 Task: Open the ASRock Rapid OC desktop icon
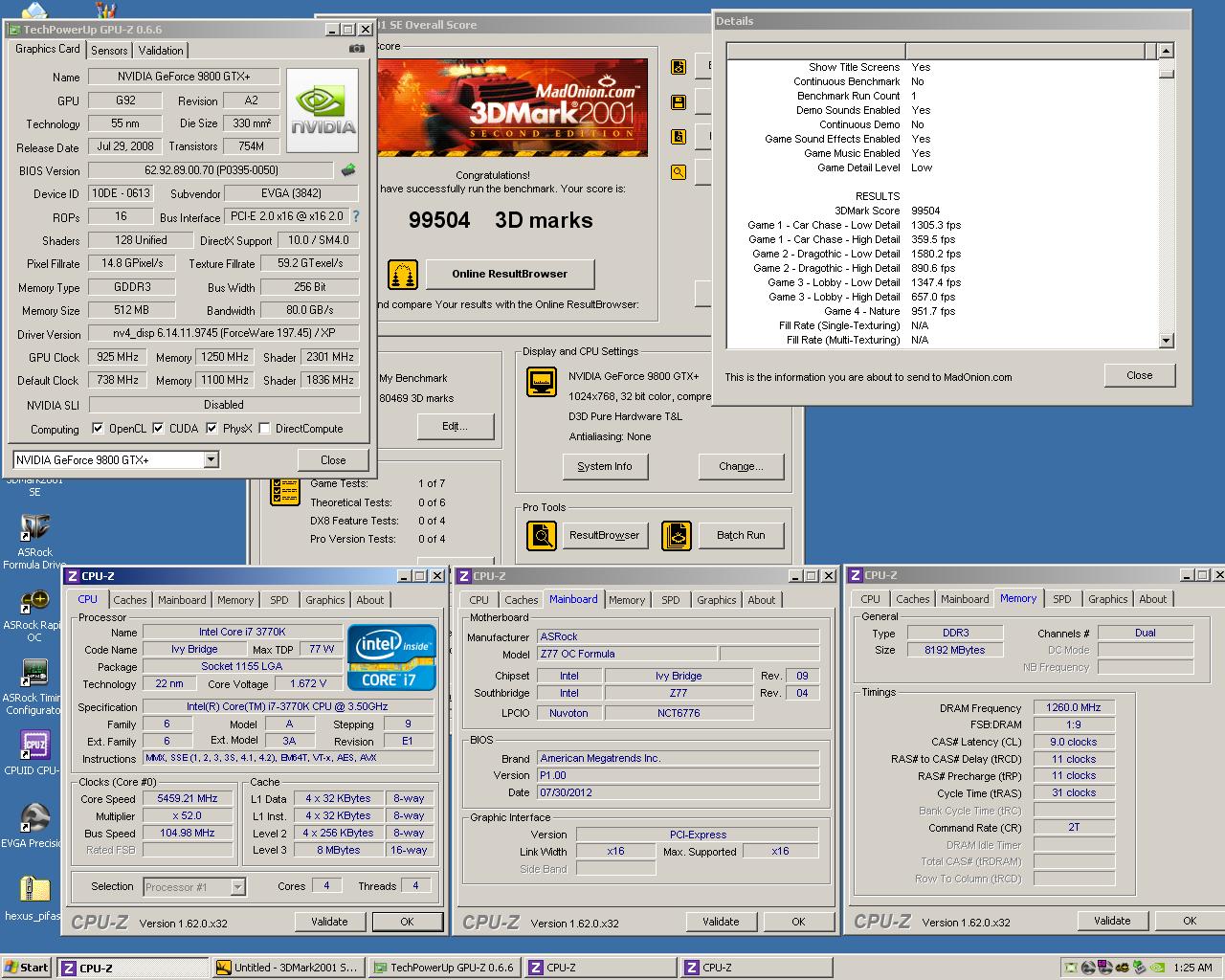34,602
